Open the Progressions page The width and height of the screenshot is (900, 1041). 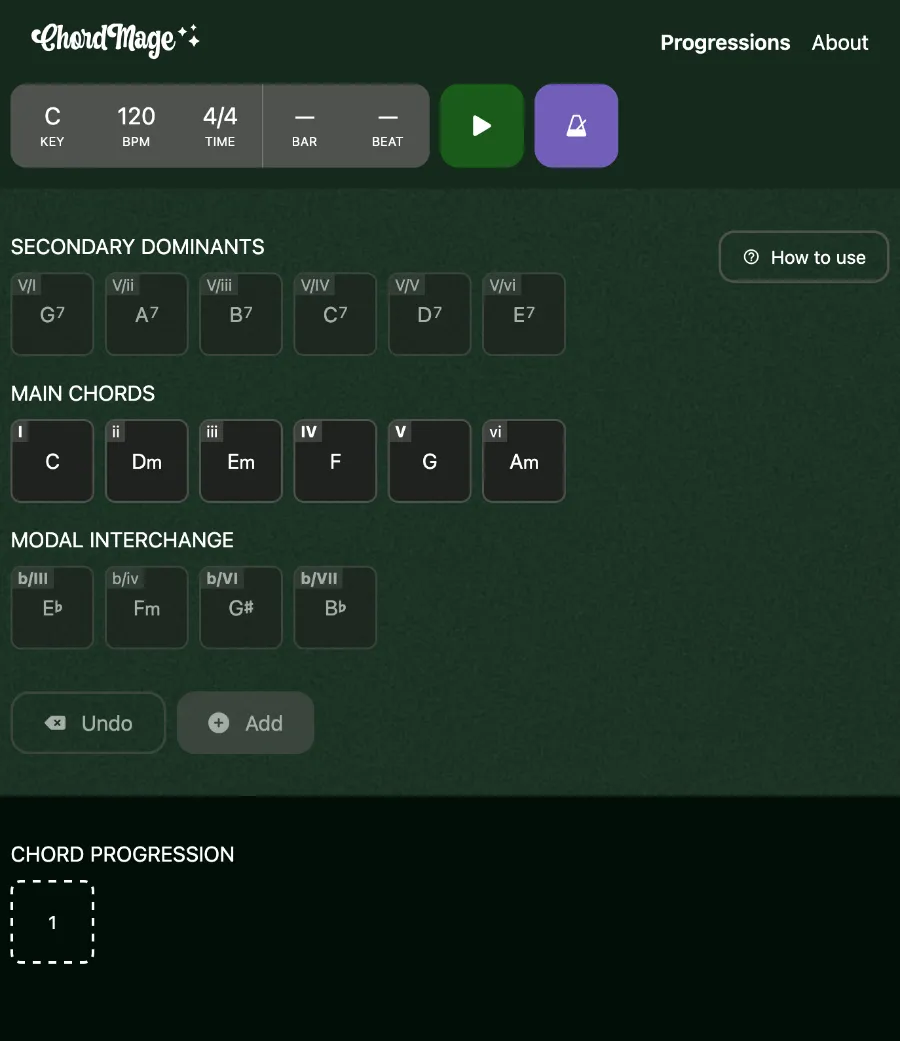coord(725,42)
